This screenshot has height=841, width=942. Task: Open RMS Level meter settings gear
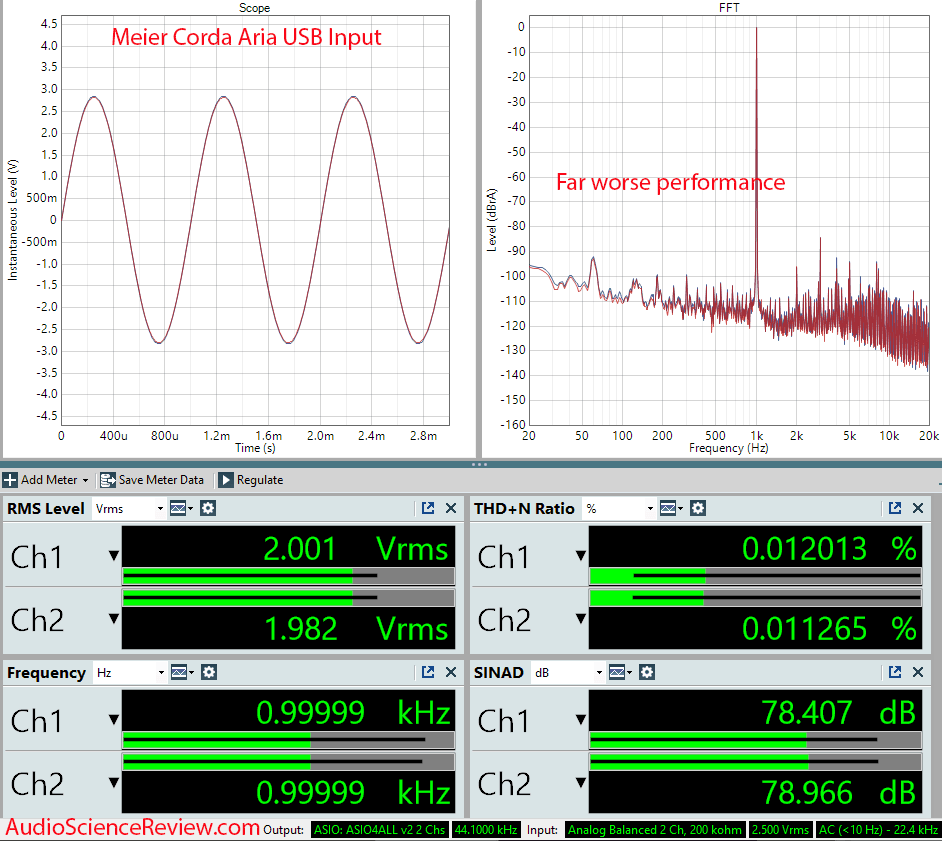coord(208,508)
